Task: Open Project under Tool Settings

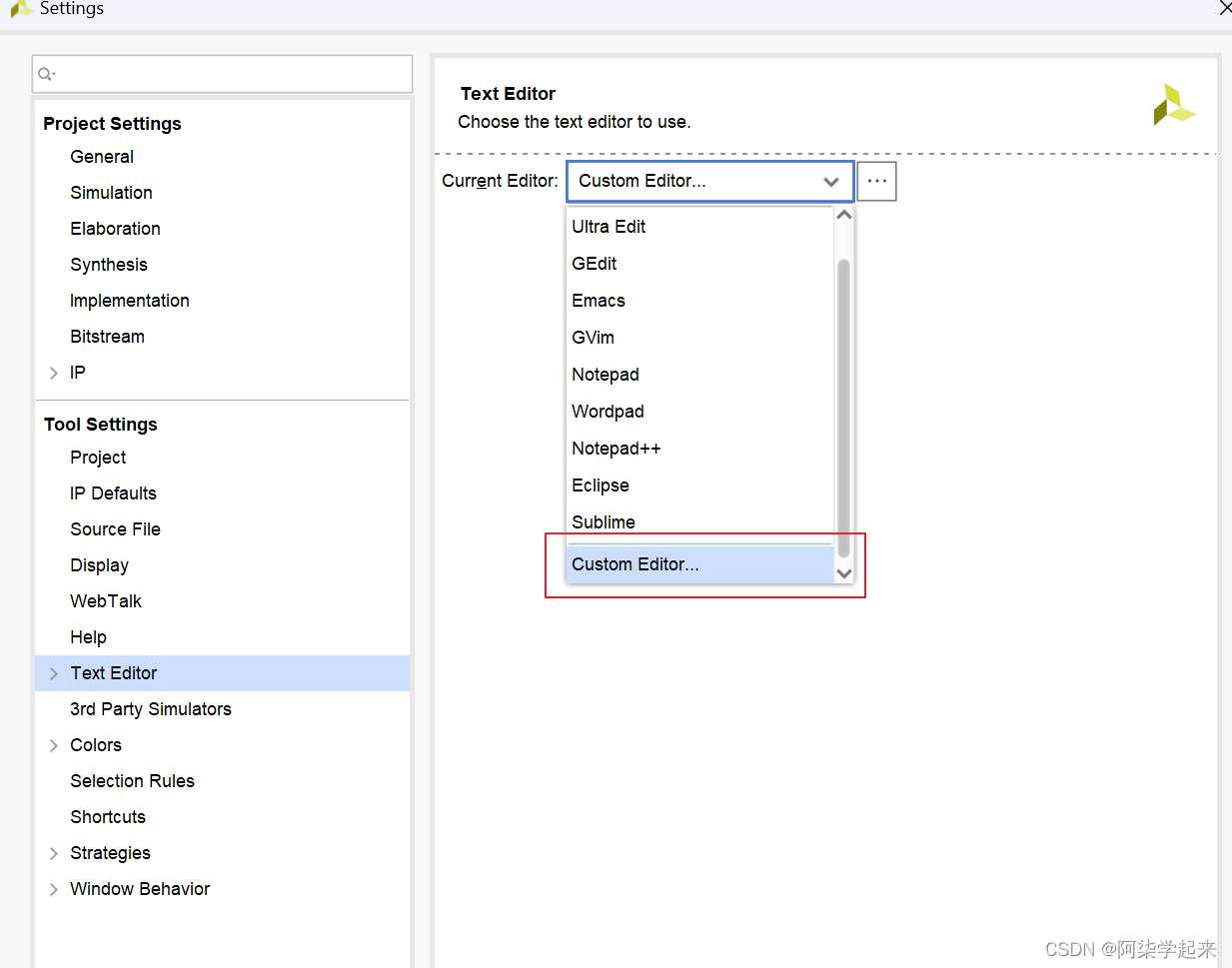Action: [x=98, y=458]
